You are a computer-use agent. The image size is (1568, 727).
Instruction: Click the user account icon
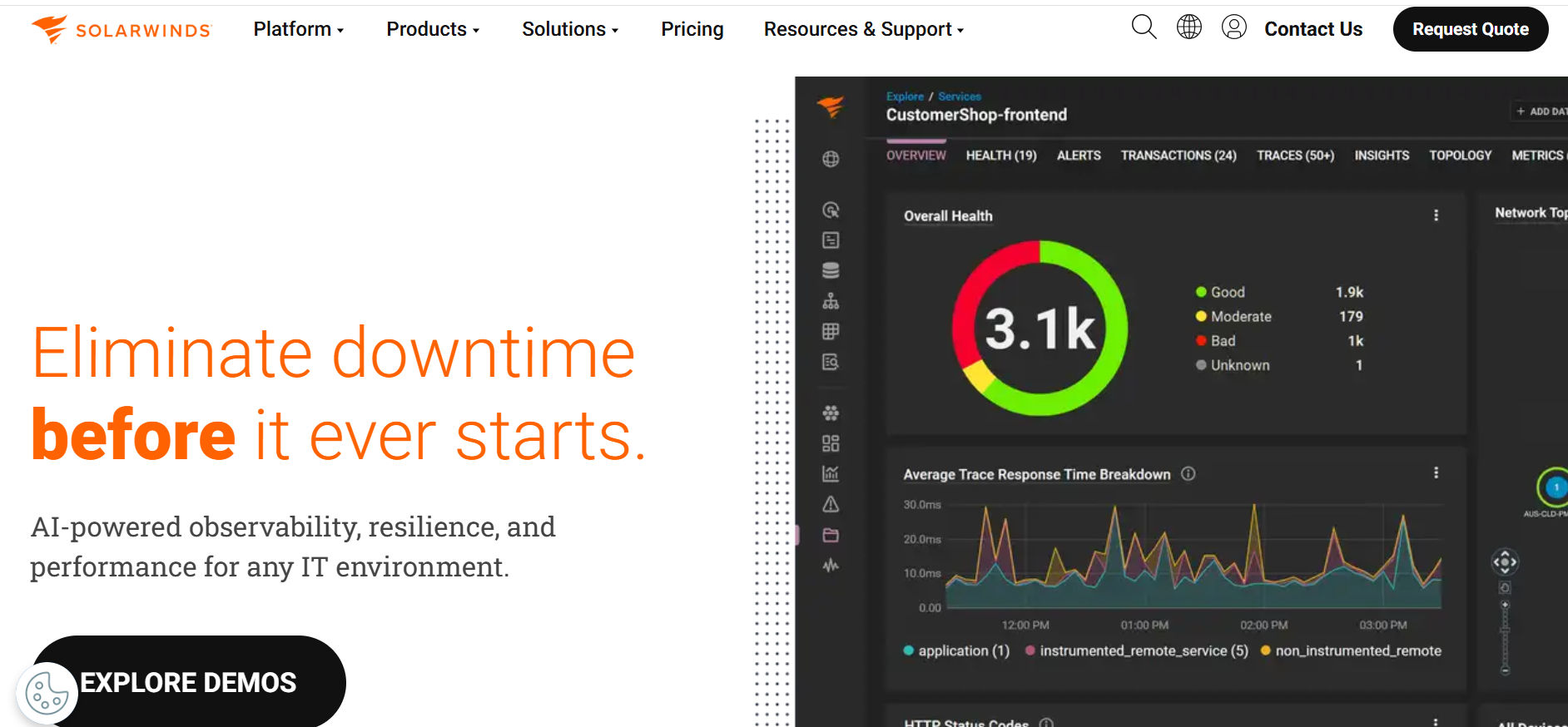pyautogui.click(x=1233, y=27)
